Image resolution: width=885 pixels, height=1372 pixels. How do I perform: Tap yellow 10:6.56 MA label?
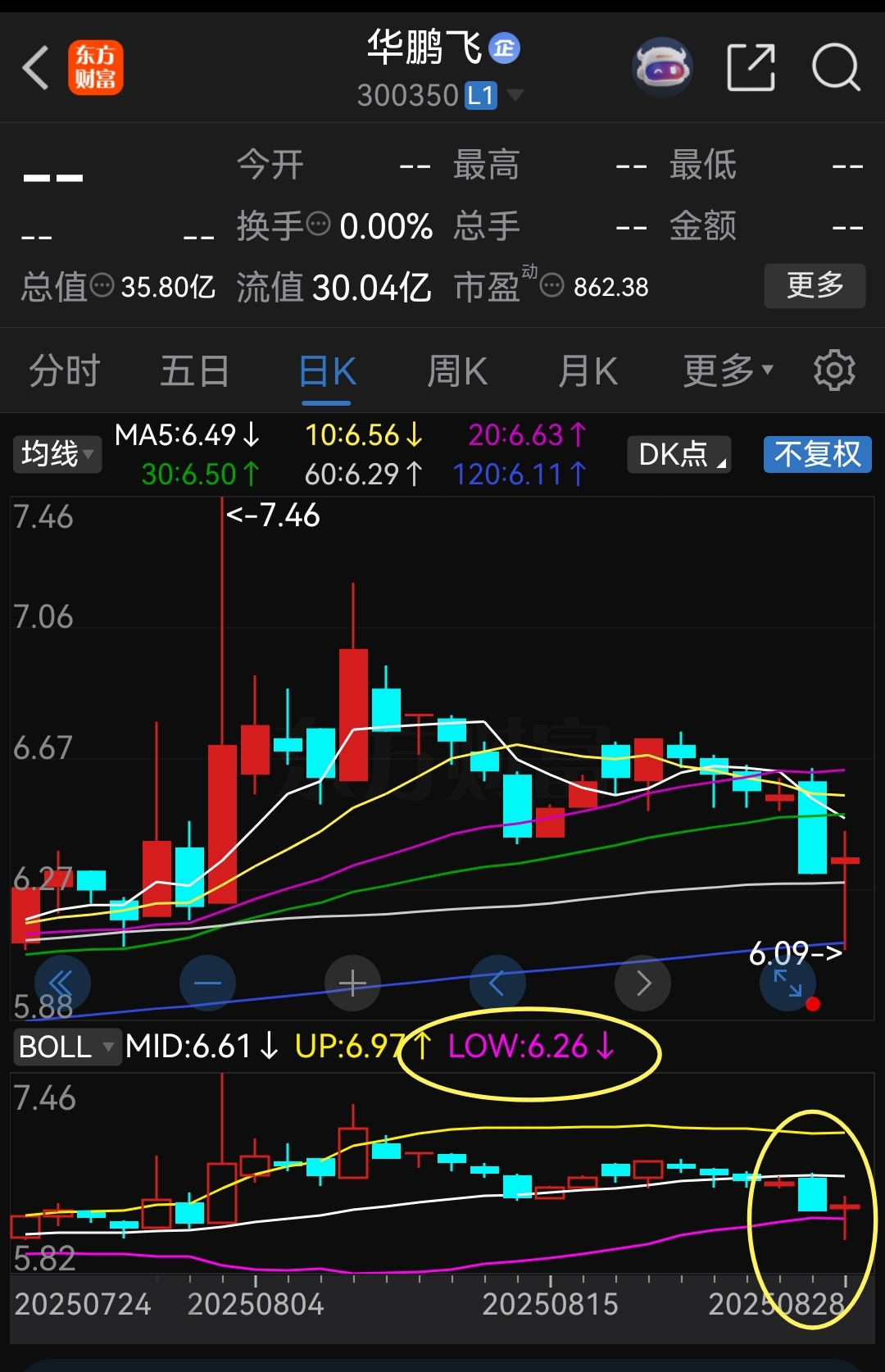(365, 434)
